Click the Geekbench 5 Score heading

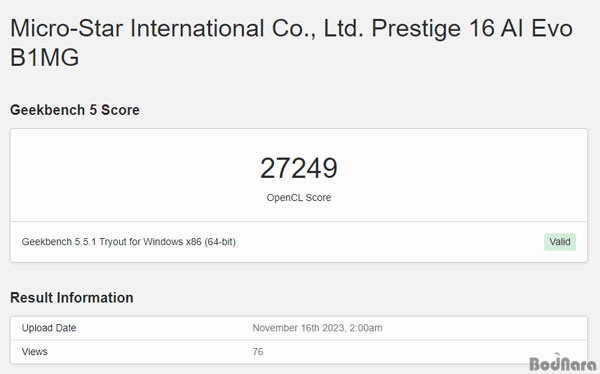point(75,110)
